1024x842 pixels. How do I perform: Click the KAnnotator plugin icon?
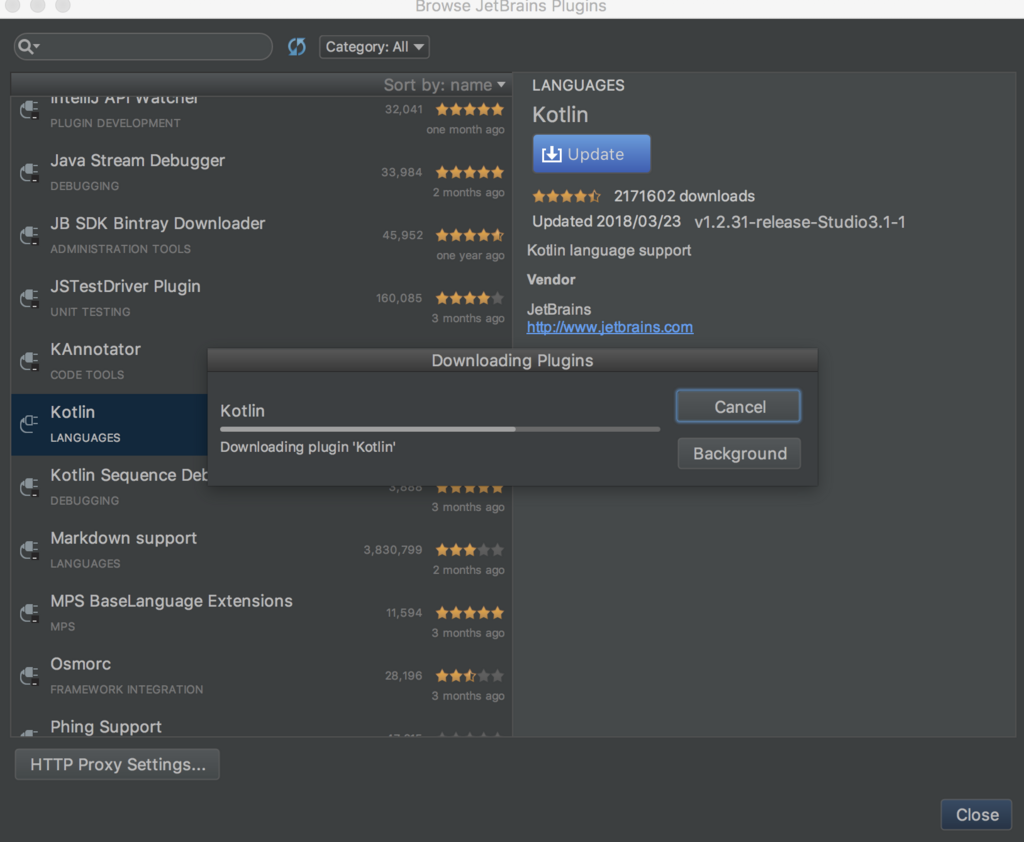click(x=29, y=362)
